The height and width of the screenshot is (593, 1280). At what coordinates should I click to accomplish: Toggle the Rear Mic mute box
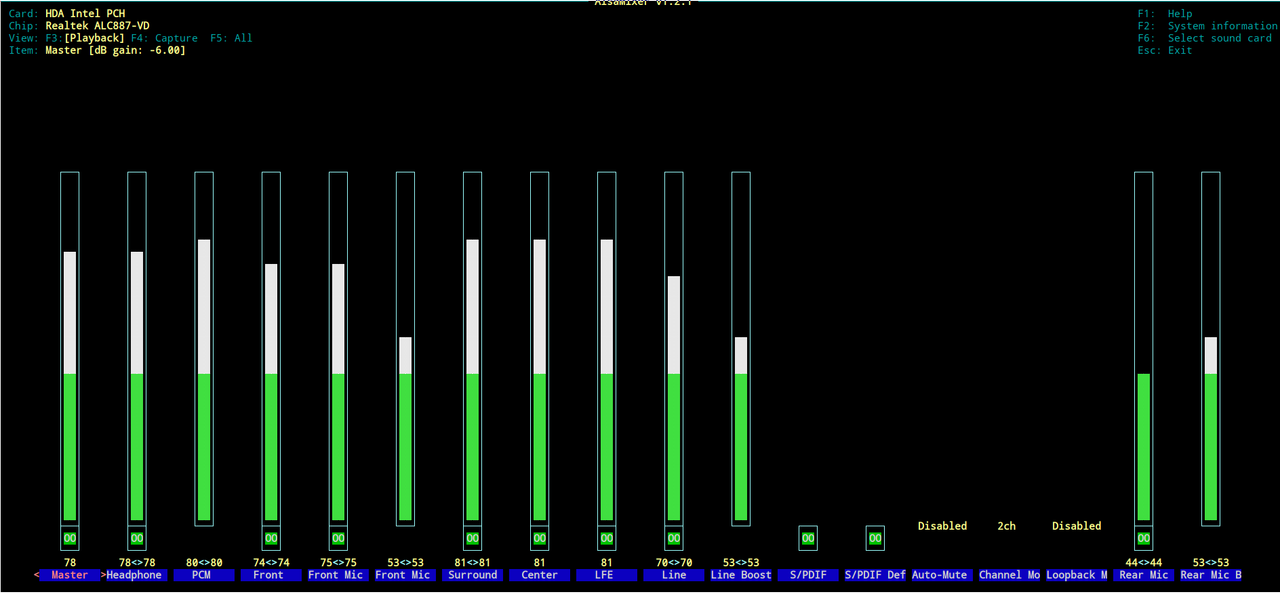(x=1143, y=538)
